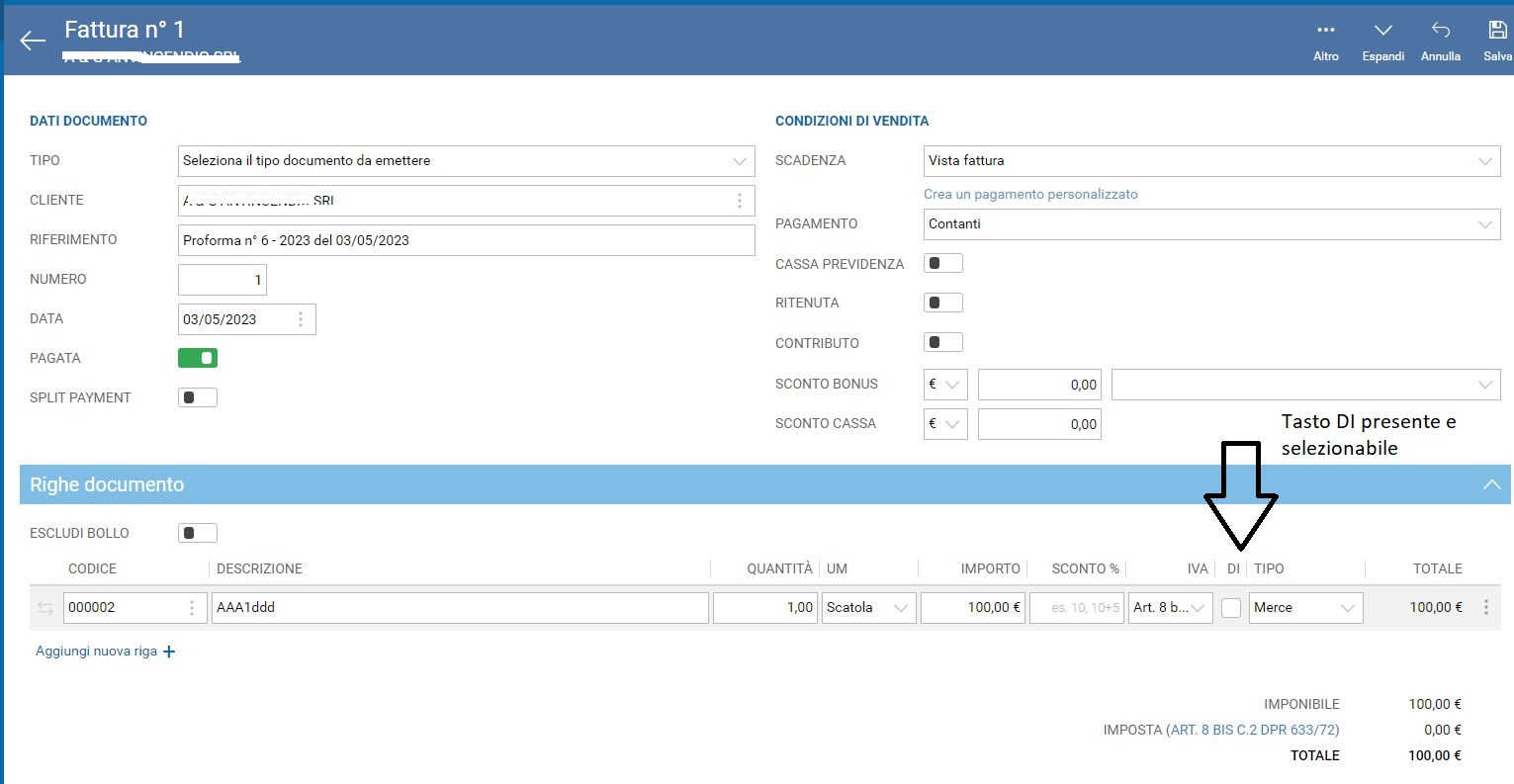Click the Salva floppy disk icon
This screenshot has width=1514, height=784.
pos(1497,30)
